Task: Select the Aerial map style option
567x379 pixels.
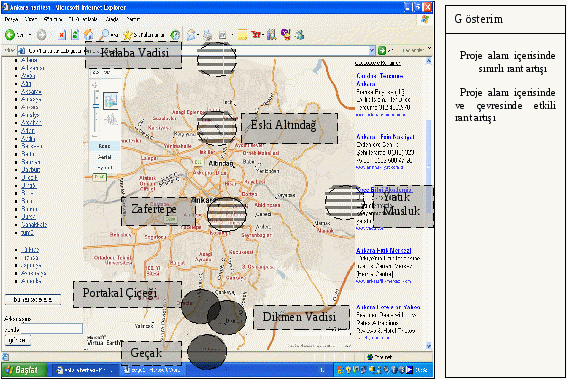Action: (x=104, y=157)
